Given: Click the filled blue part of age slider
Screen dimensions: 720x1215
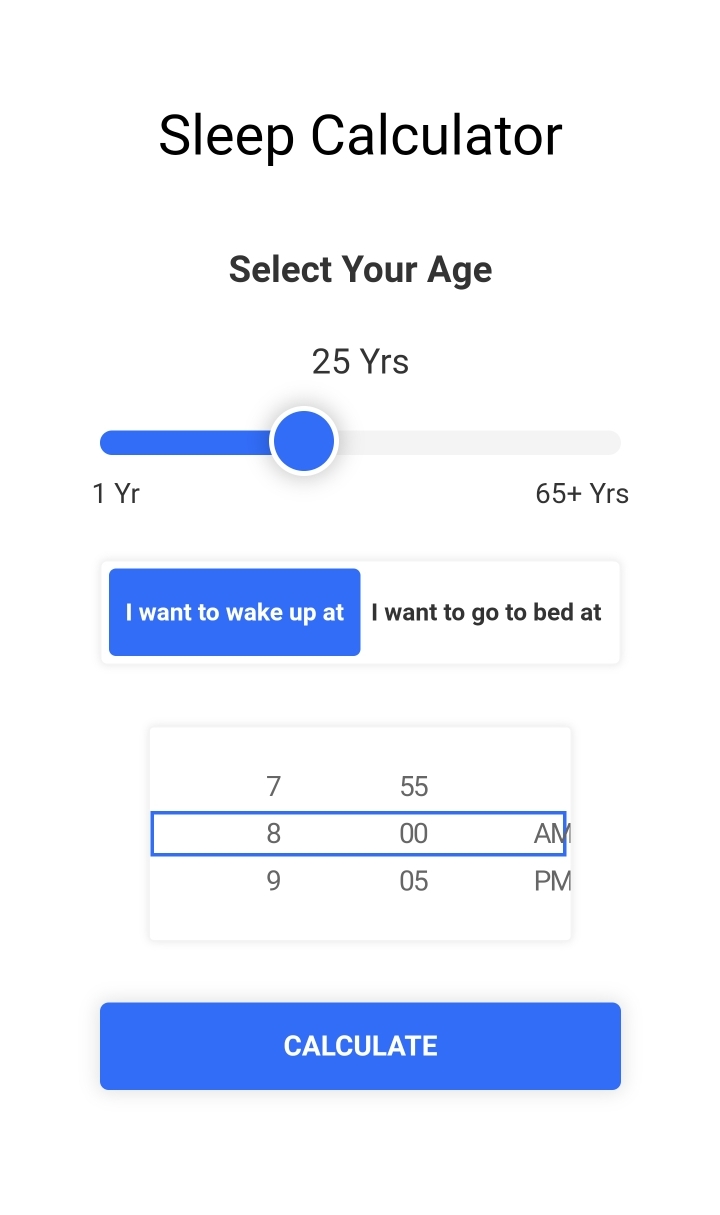Looking at the screenshot, I should (x=185, y=442).
